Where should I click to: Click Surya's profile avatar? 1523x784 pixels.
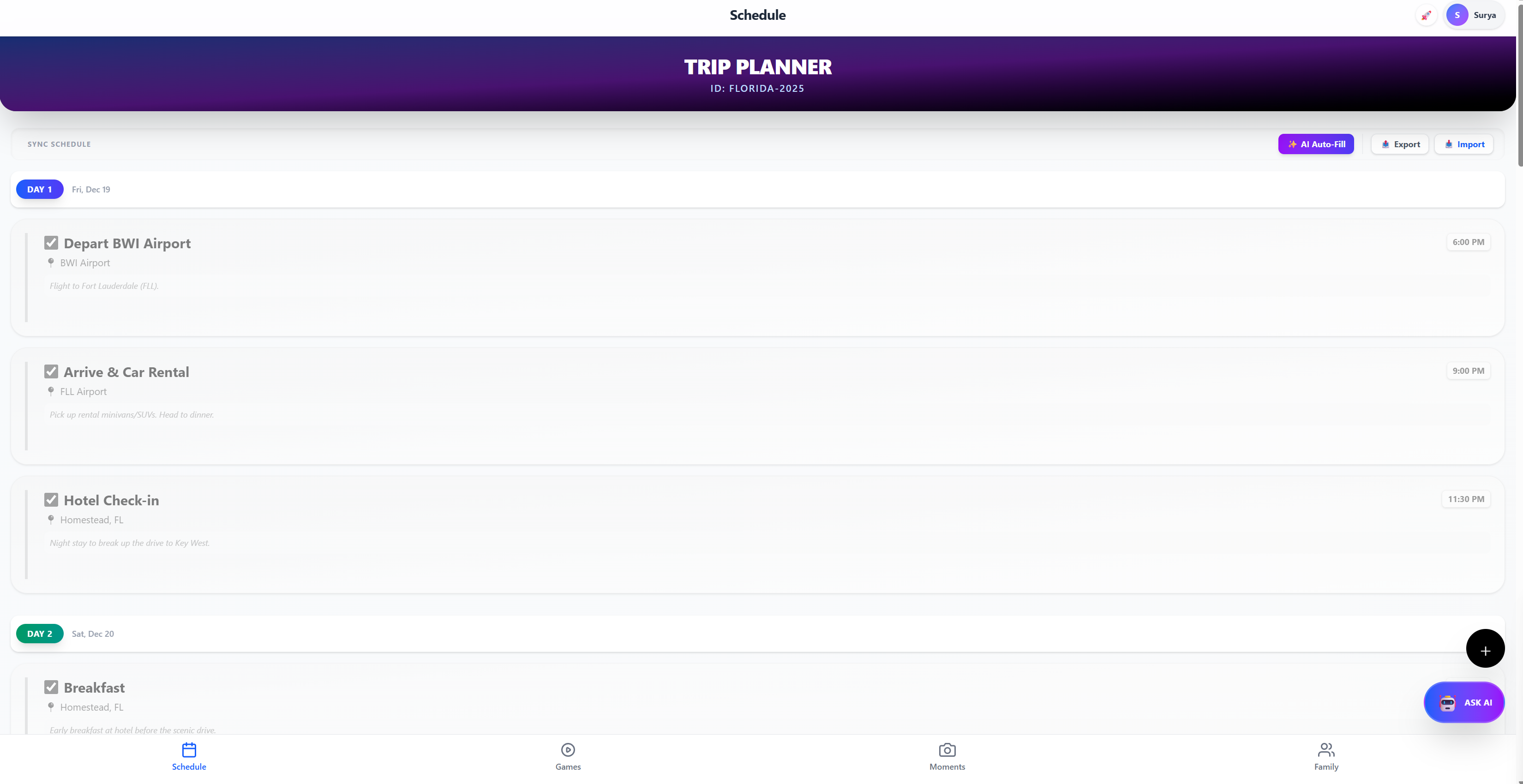pos(1457,15)
